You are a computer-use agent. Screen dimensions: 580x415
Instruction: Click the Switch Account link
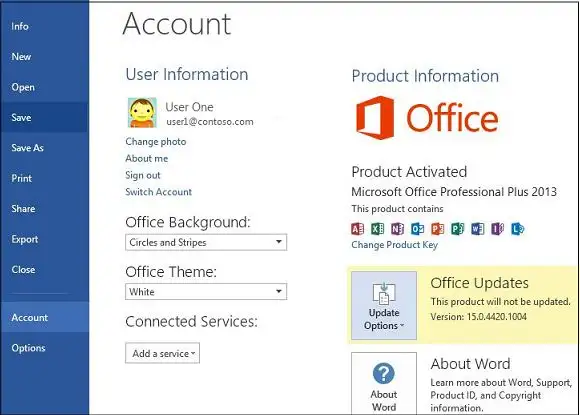tap(158, 192)
